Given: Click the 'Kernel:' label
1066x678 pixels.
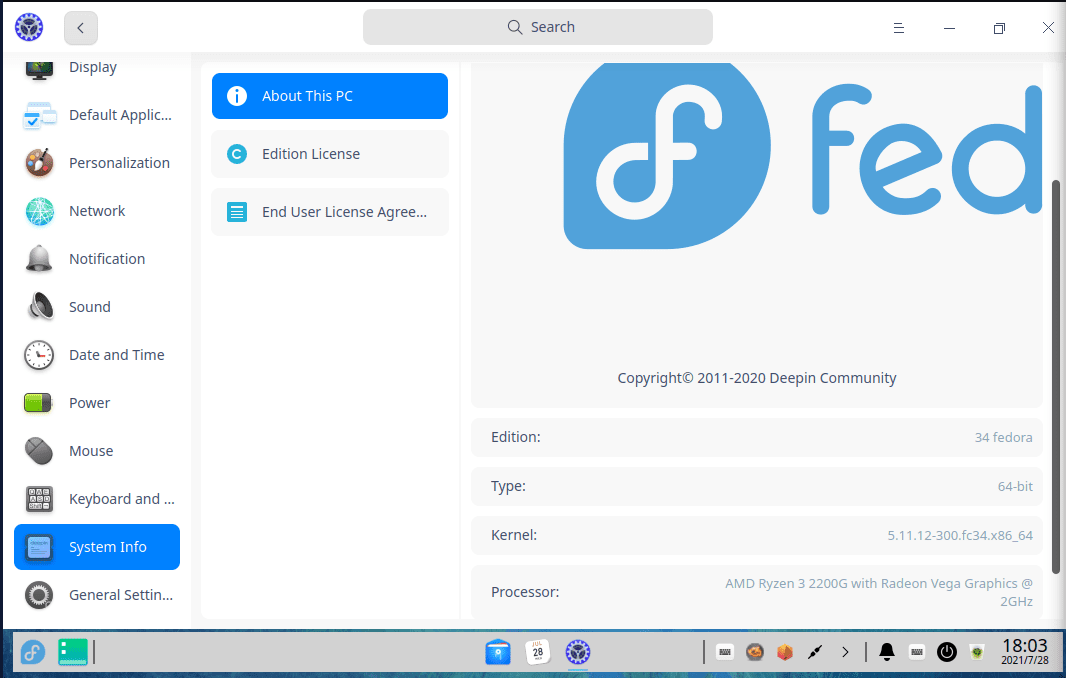Looking at the screenshot, I should [514, 535].
